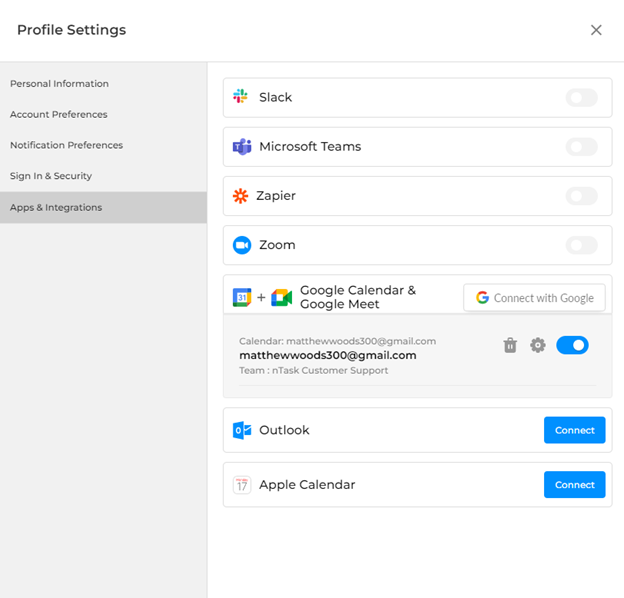
Task: Select Notification Preferences in sidebar
Action: click(x=66, y=145)
